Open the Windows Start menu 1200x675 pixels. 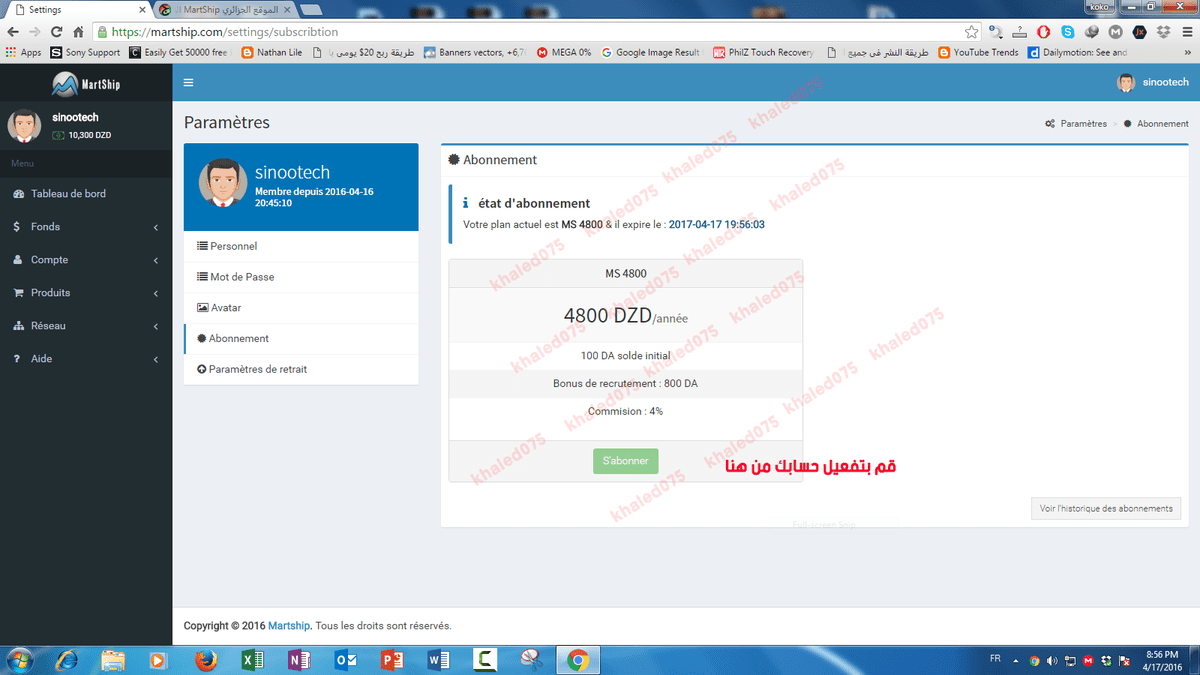[19, 660]
